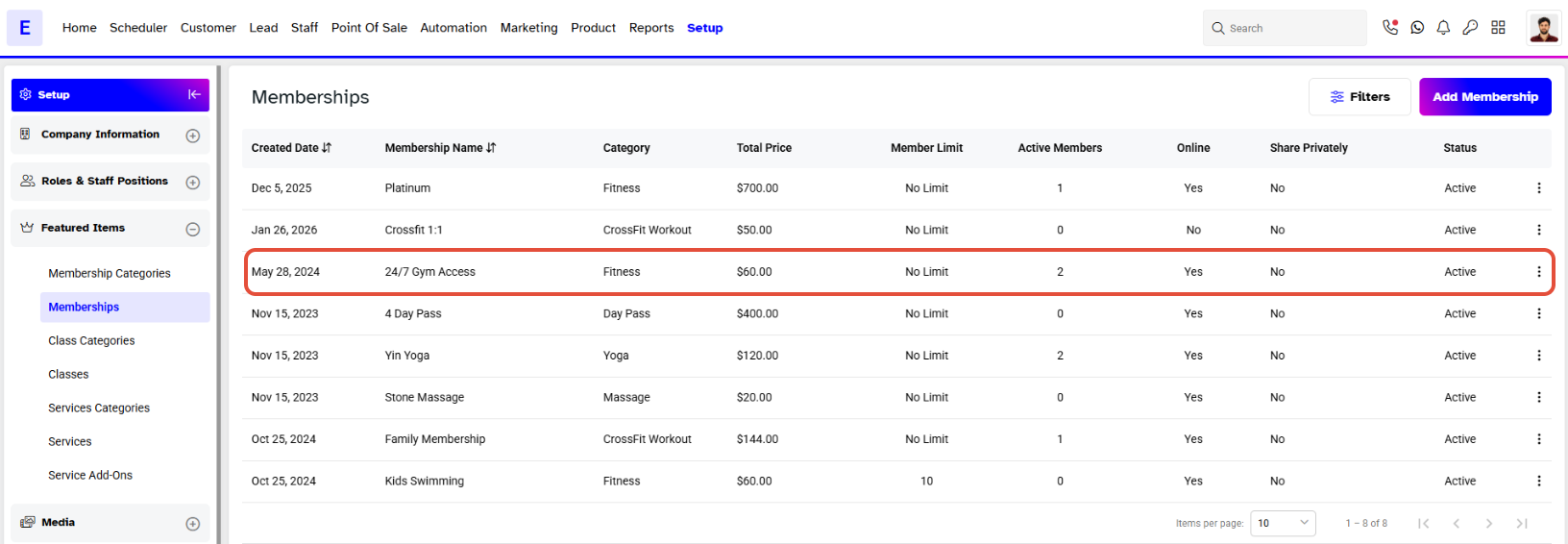1568x544 pixels.
Task: Open the Product menu
Action: 593,28
